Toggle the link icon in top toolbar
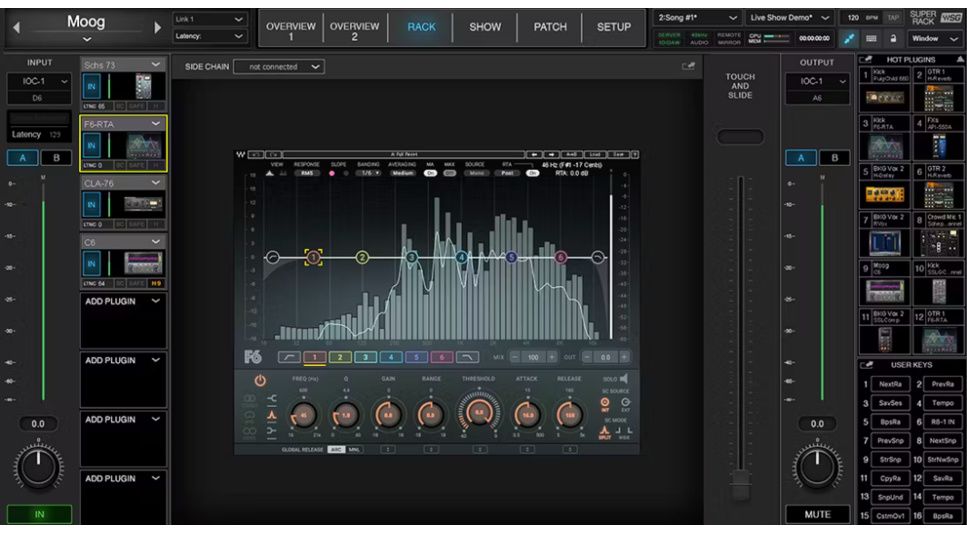Image resolution: width=967 pixels, height=533 pixels. [x=849, y=38]
